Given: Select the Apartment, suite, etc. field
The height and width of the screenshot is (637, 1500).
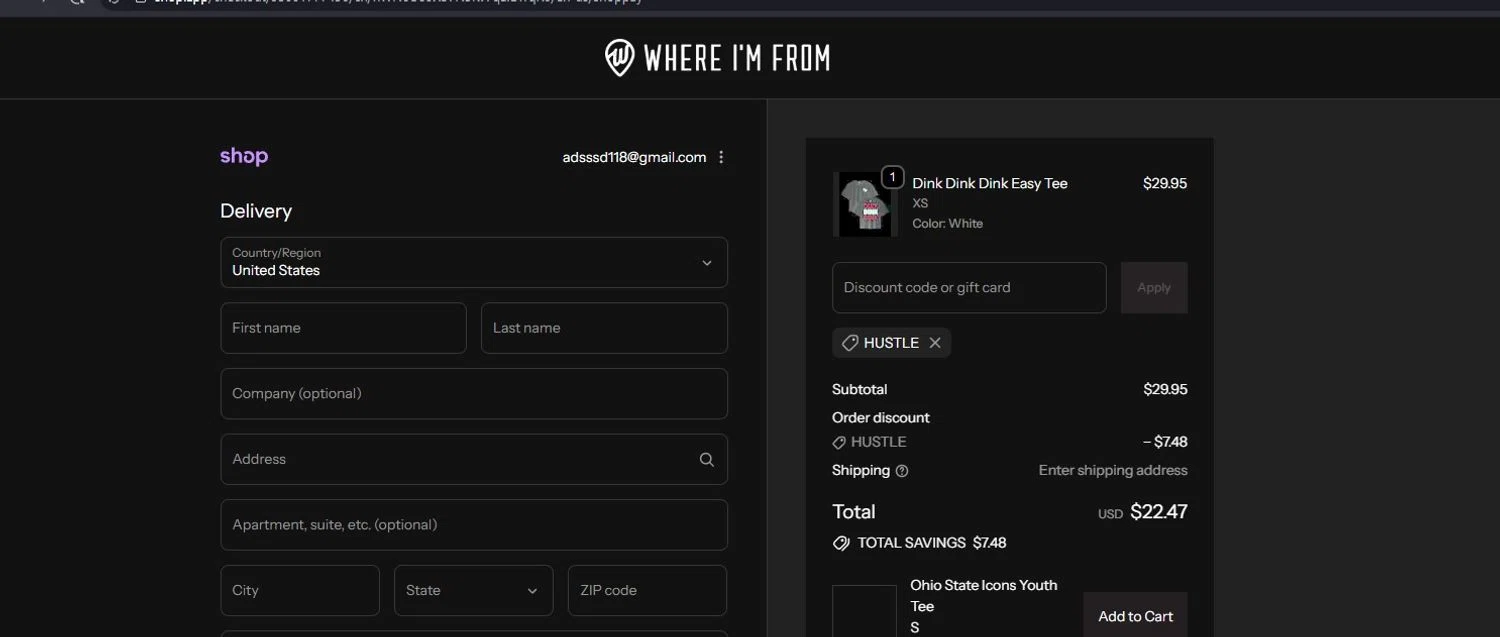Looking at the screenshot, I should coord(474,525).
